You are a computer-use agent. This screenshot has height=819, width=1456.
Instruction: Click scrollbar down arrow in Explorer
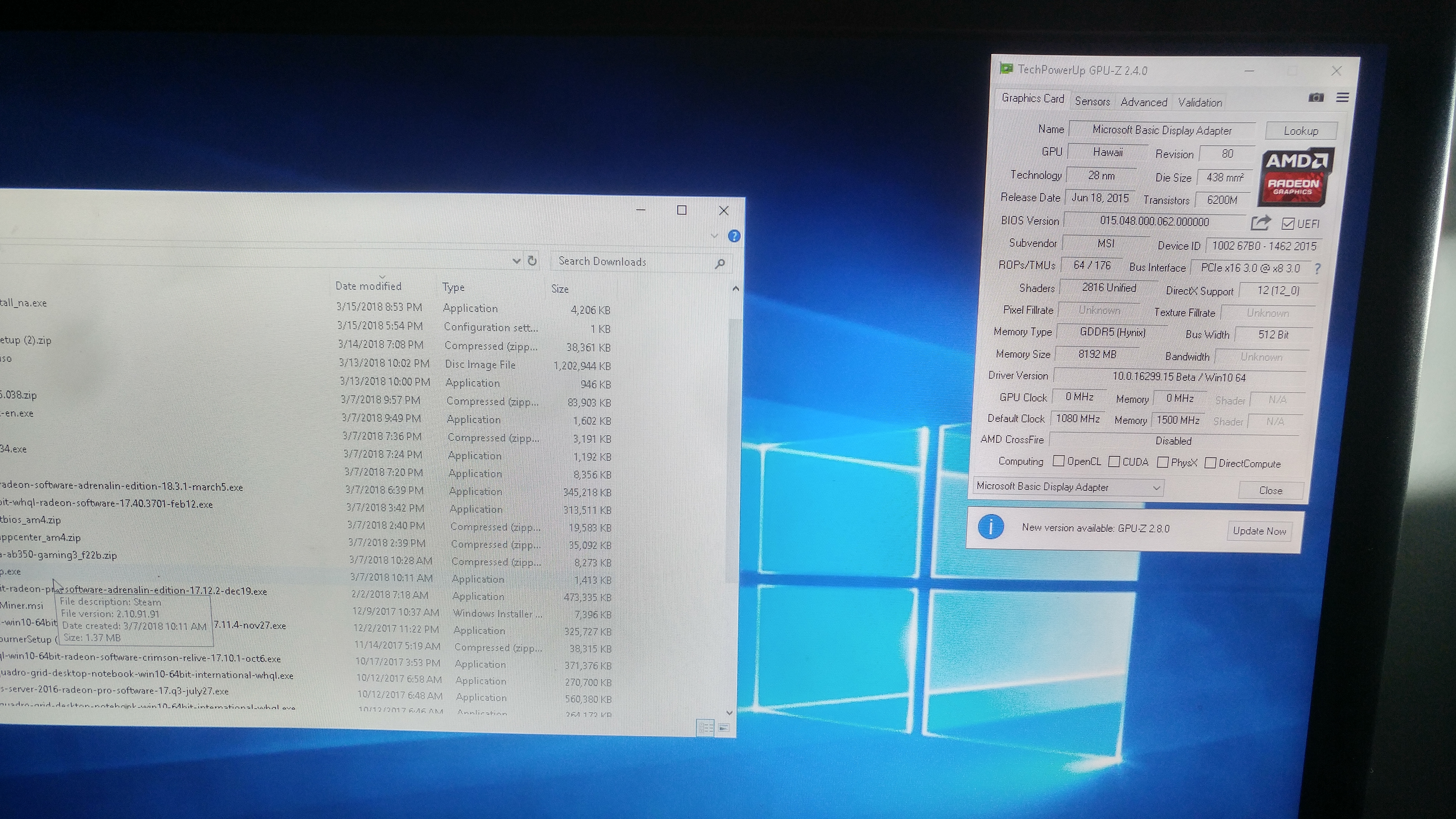[x=729, y=713]
